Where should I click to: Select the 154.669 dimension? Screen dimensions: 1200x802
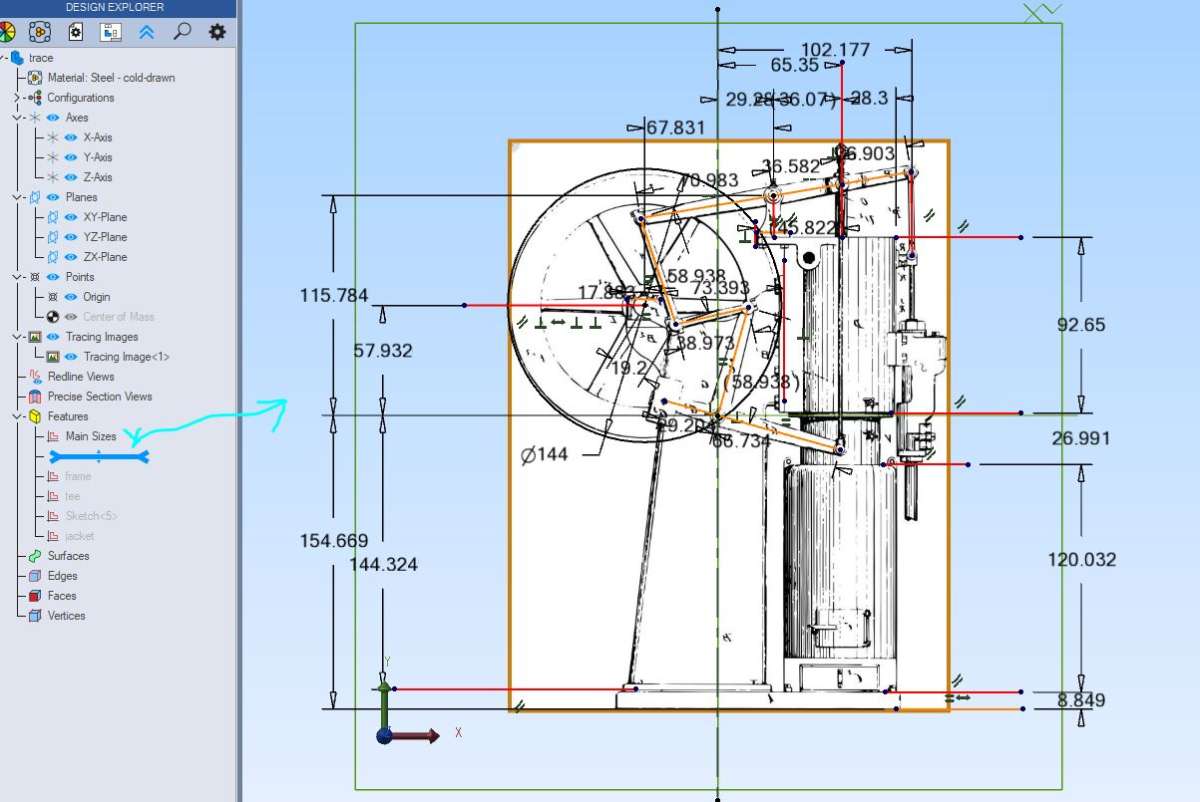tap(334, 540)
